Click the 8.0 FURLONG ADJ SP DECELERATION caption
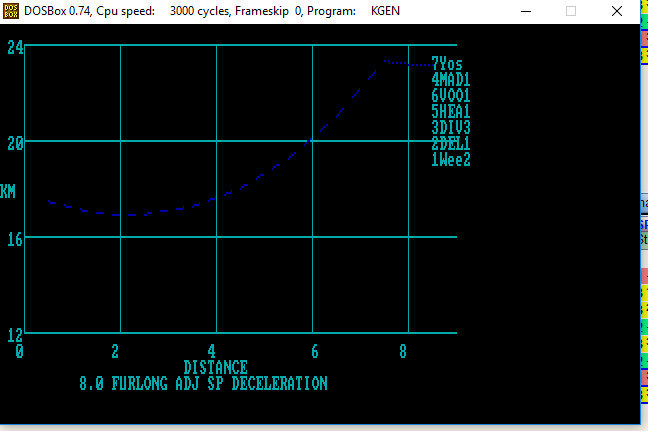 pyautogui.click(x=203, y=383)
